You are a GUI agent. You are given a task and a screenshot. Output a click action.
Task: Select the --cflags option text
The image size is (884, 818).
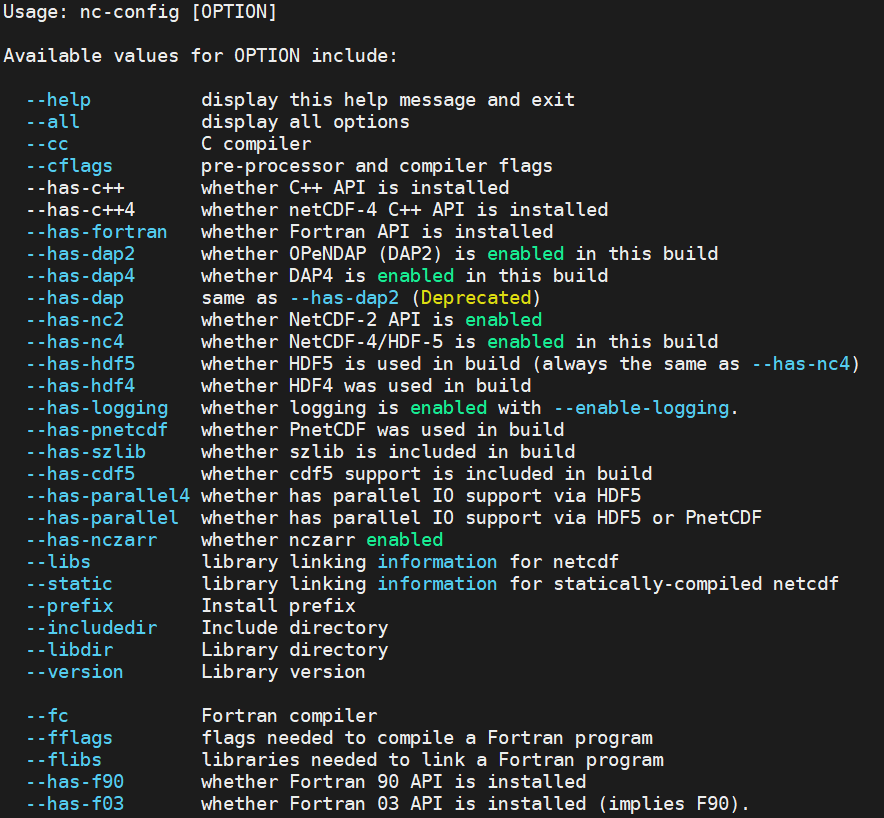click(69, 166)
